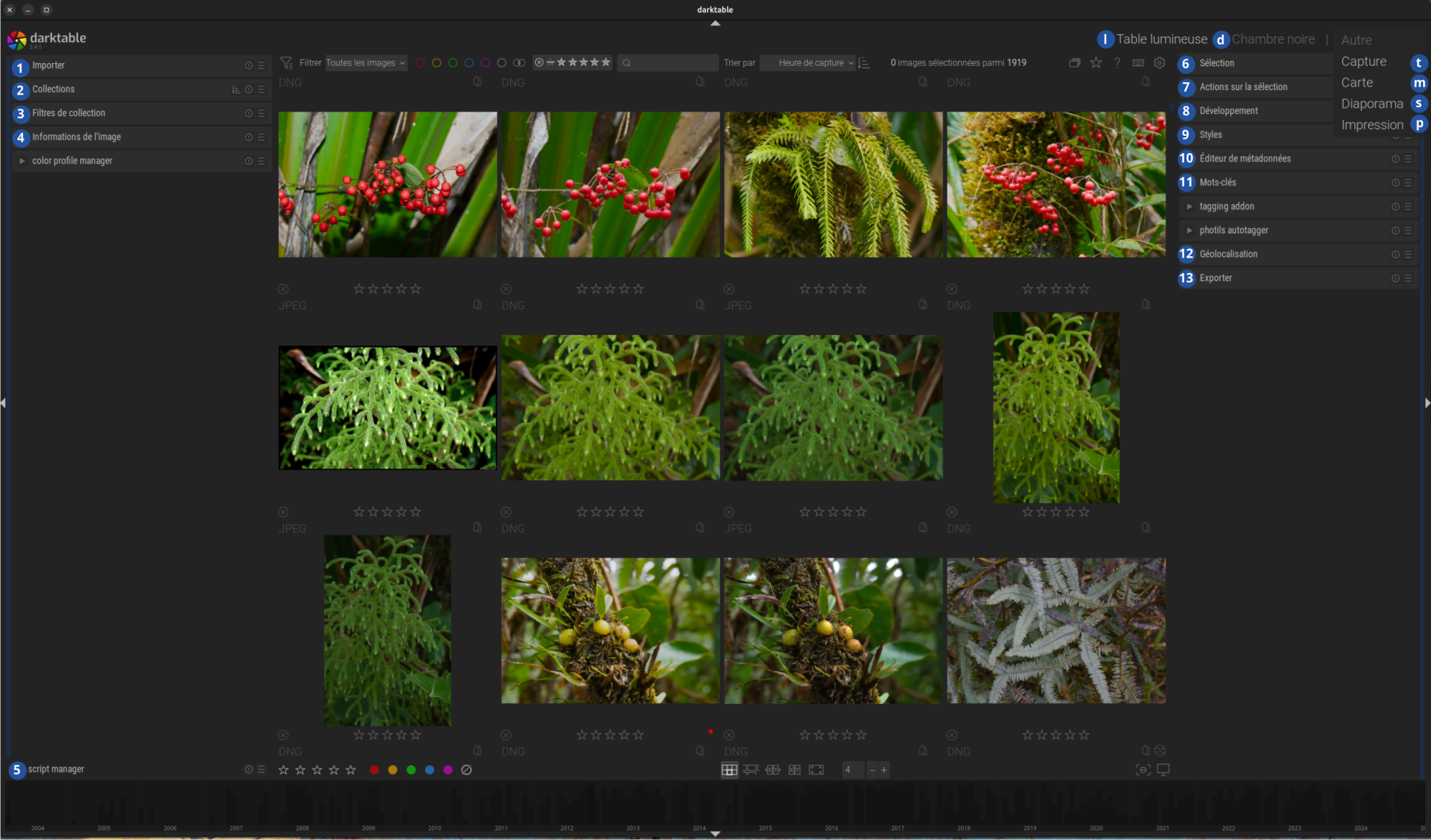The width and height of the screenshot is (1431, 840).
Task: Open the 'Toutes les images' filter dropdown
Action: click(x=366, y=63)
